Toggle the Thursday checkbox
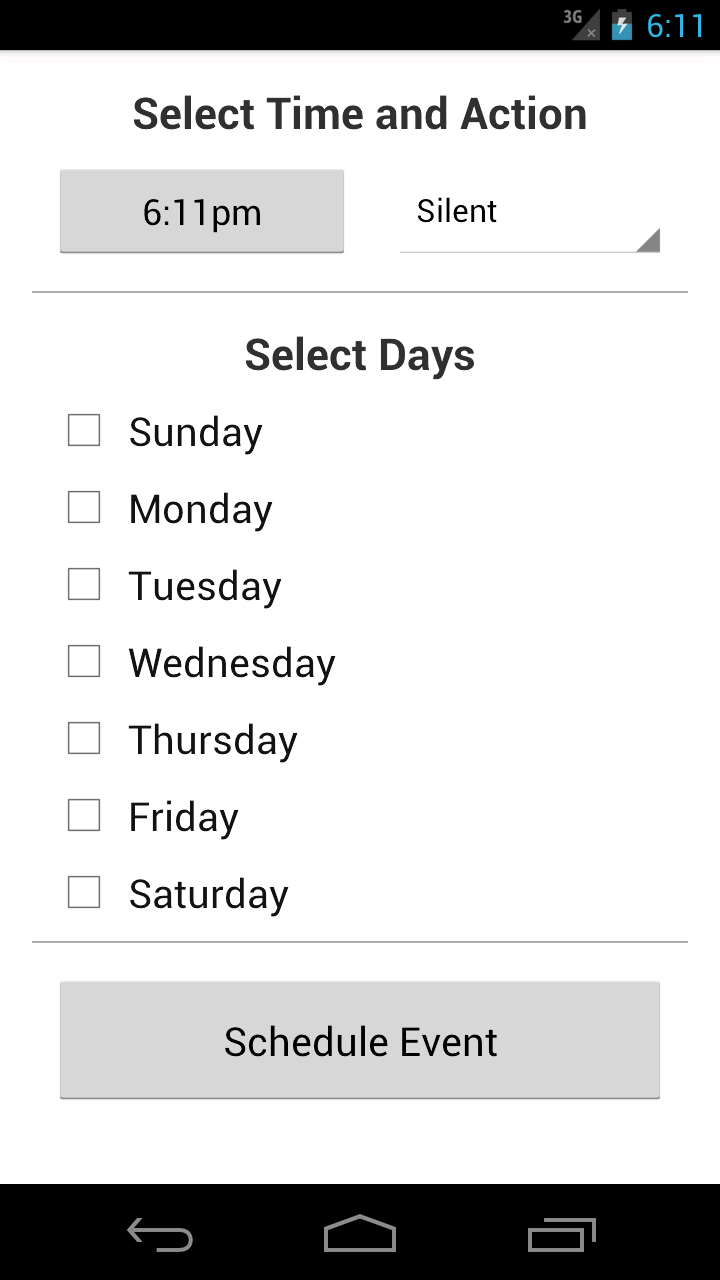Viewport: 720px width, 1280px height. [84, 739]
